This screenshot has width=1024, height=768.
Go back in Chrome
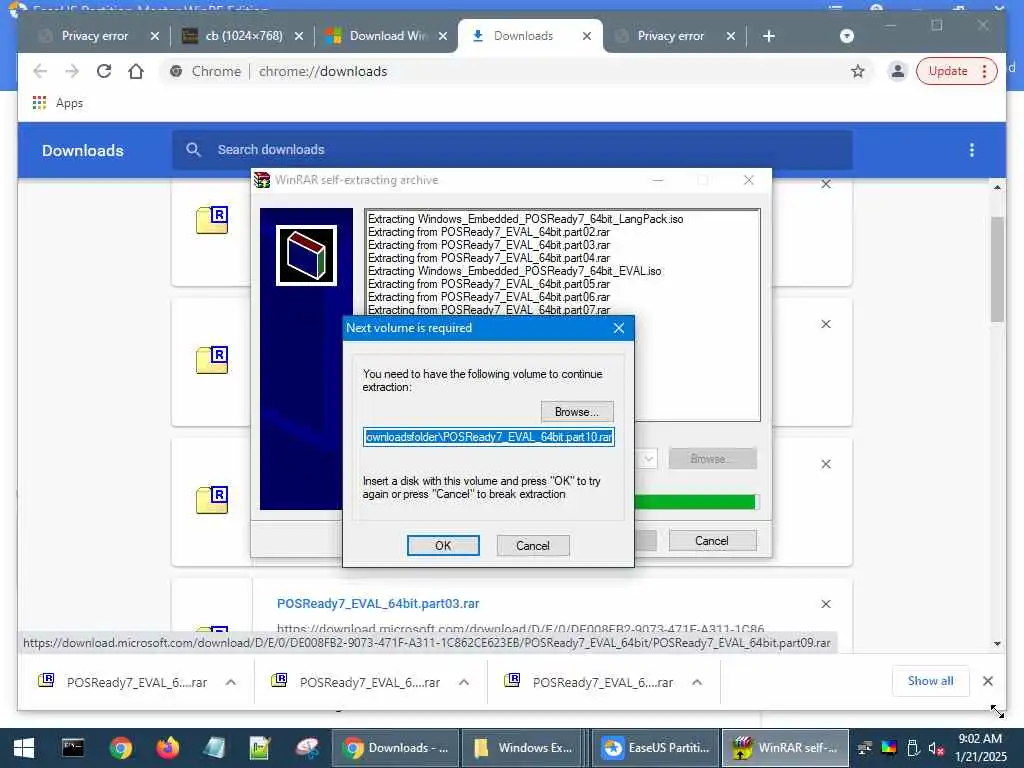[40, 71]
